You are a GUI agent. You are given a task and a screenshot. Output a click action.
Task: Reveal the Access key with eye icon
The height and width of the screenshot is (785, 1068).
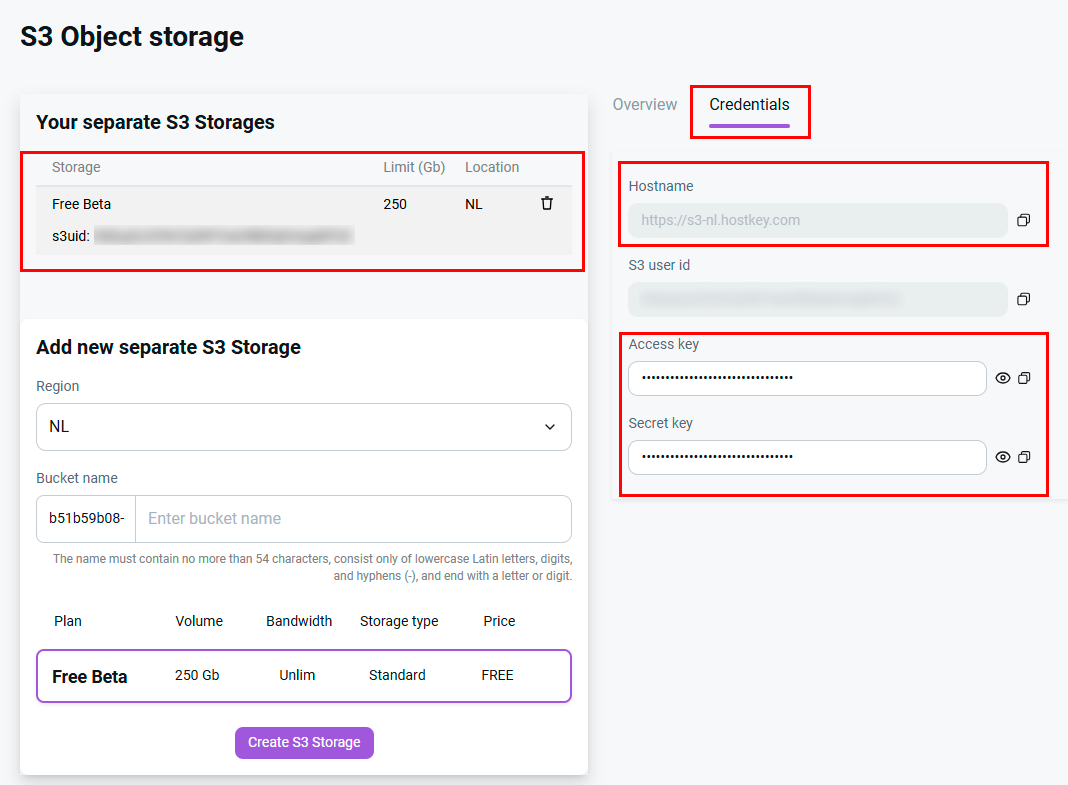coord(1003,378)
